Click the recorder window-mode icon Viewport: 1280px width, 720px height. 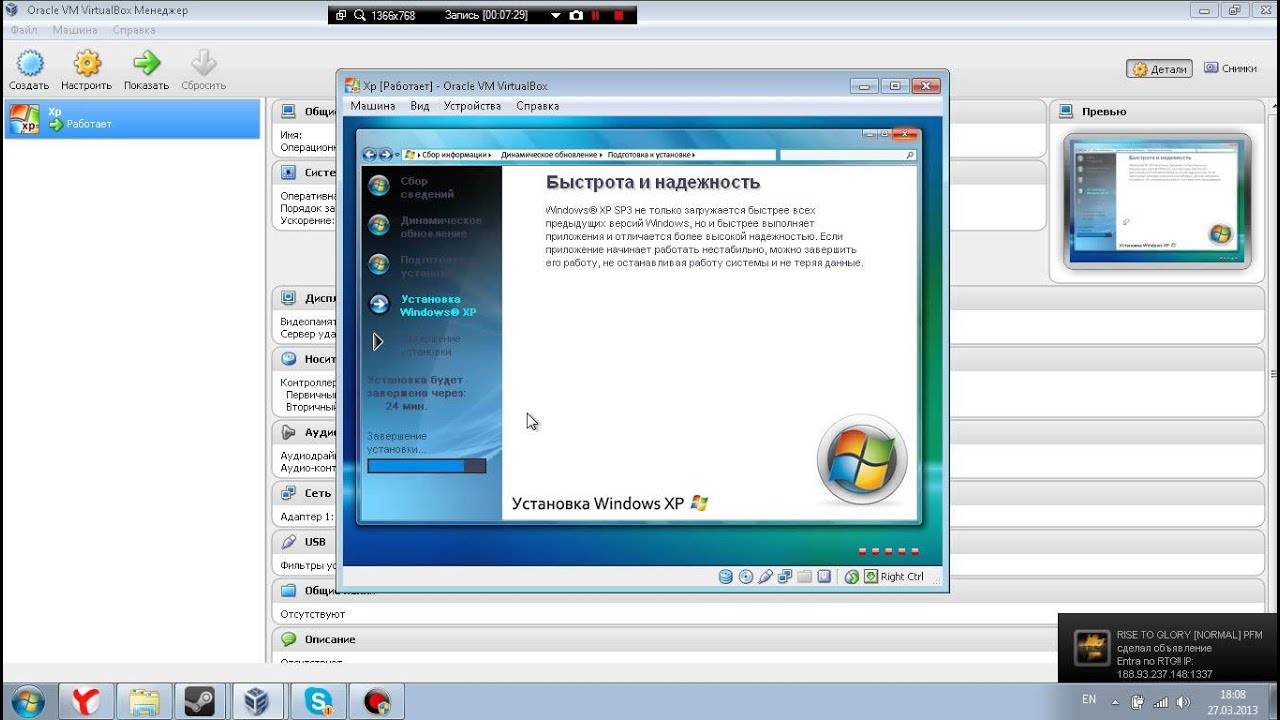click(x=340, y=16)
